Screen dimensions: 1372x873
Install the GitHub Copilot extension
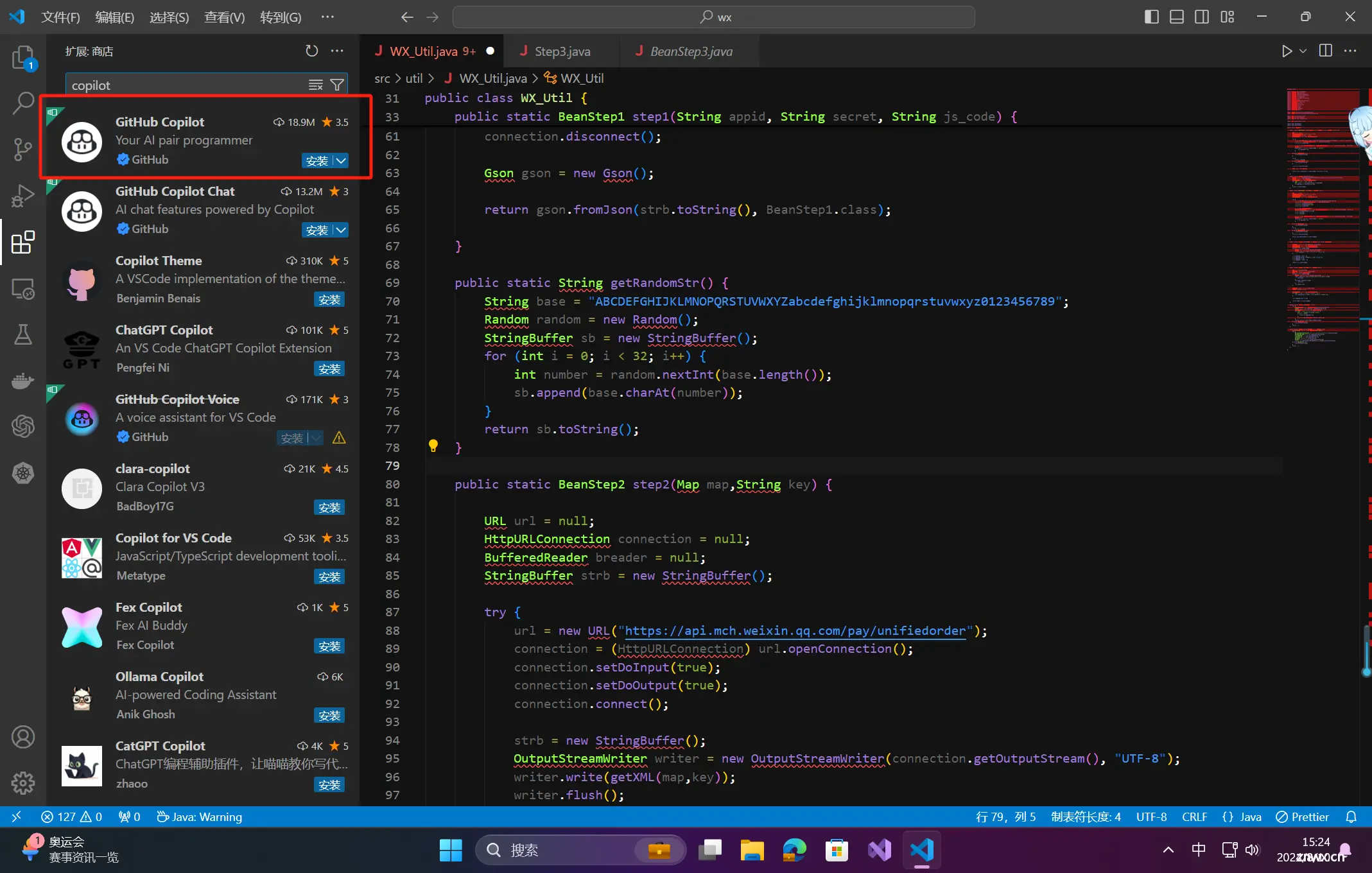coord(317,160)
